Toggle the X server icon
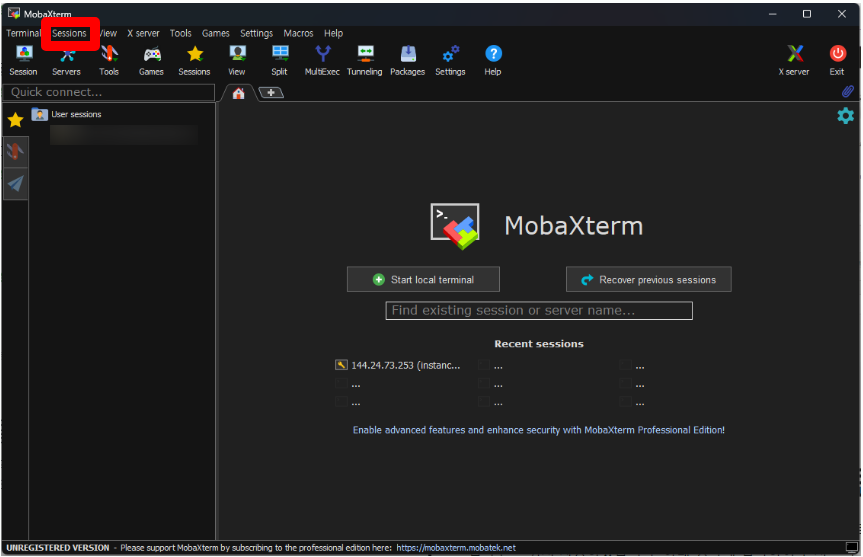The image size is (863, 557). [794, 61]
